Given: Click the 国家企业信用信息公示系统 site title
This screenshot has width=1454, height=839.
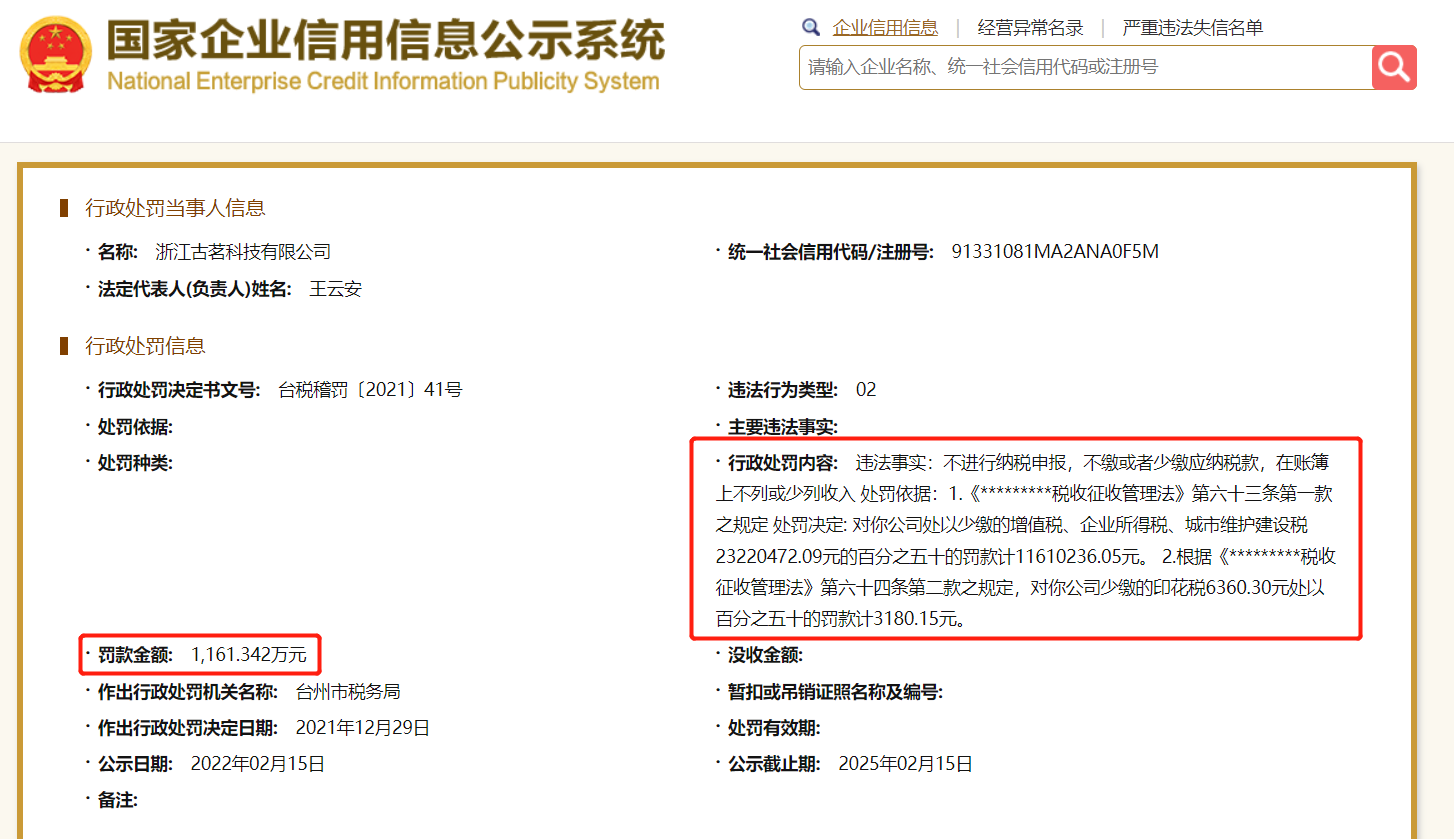Looking at the screenshot, I should pos(385,39).
